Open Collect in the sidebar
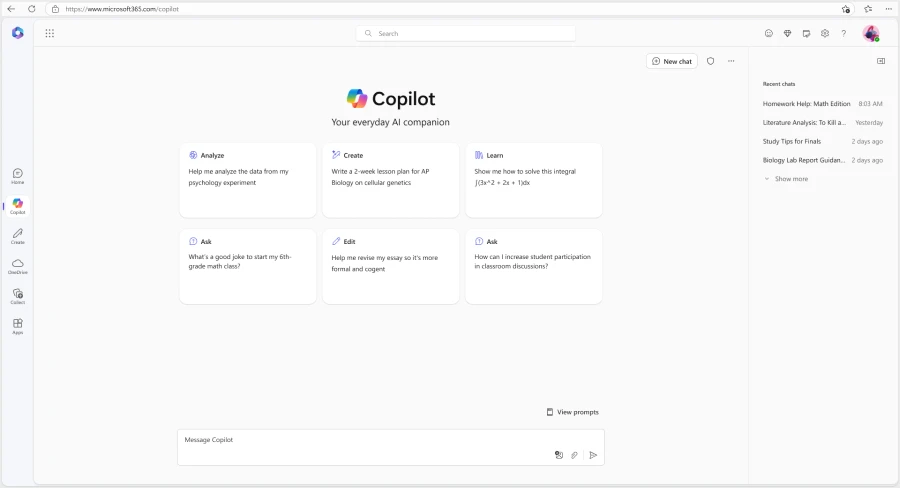This screenshot has height=488, width=900. pos(18,296)
